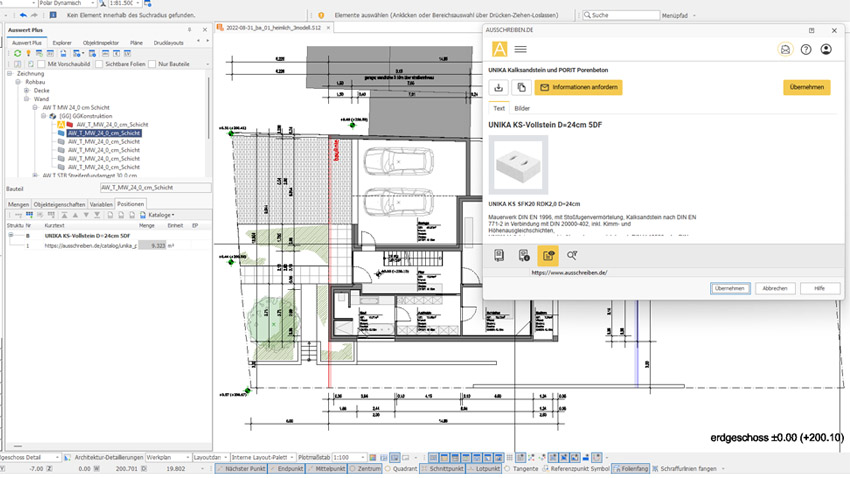Click the Abbrechen button
The image size is (850, 478).
point(775,288)
